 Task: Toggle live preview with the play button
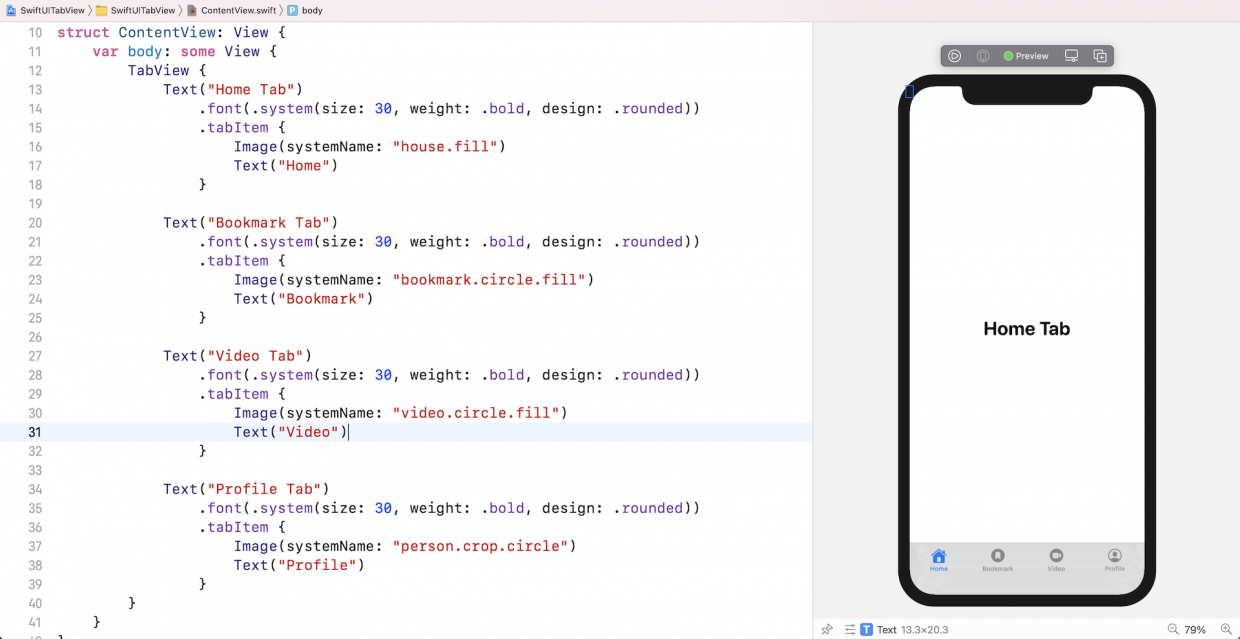click(954, 55)
